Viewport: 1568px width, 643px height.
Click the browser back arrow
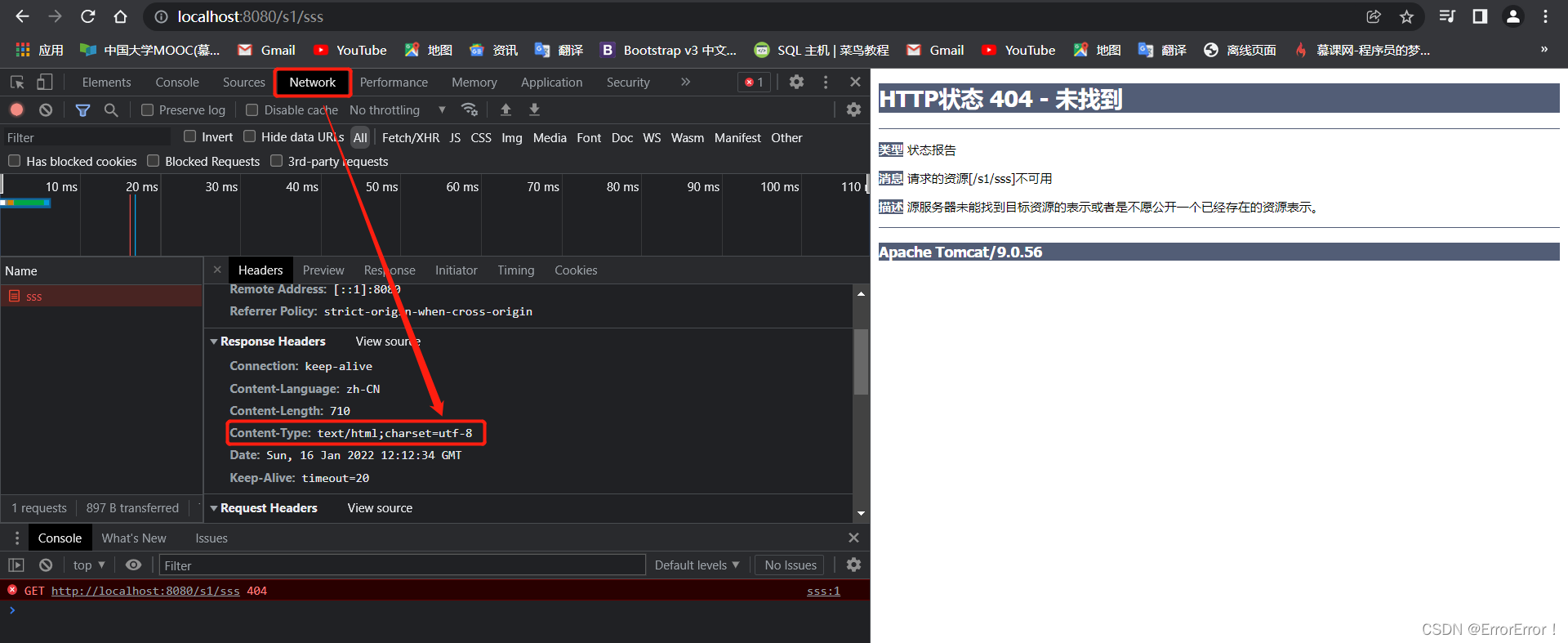[22, 16]
